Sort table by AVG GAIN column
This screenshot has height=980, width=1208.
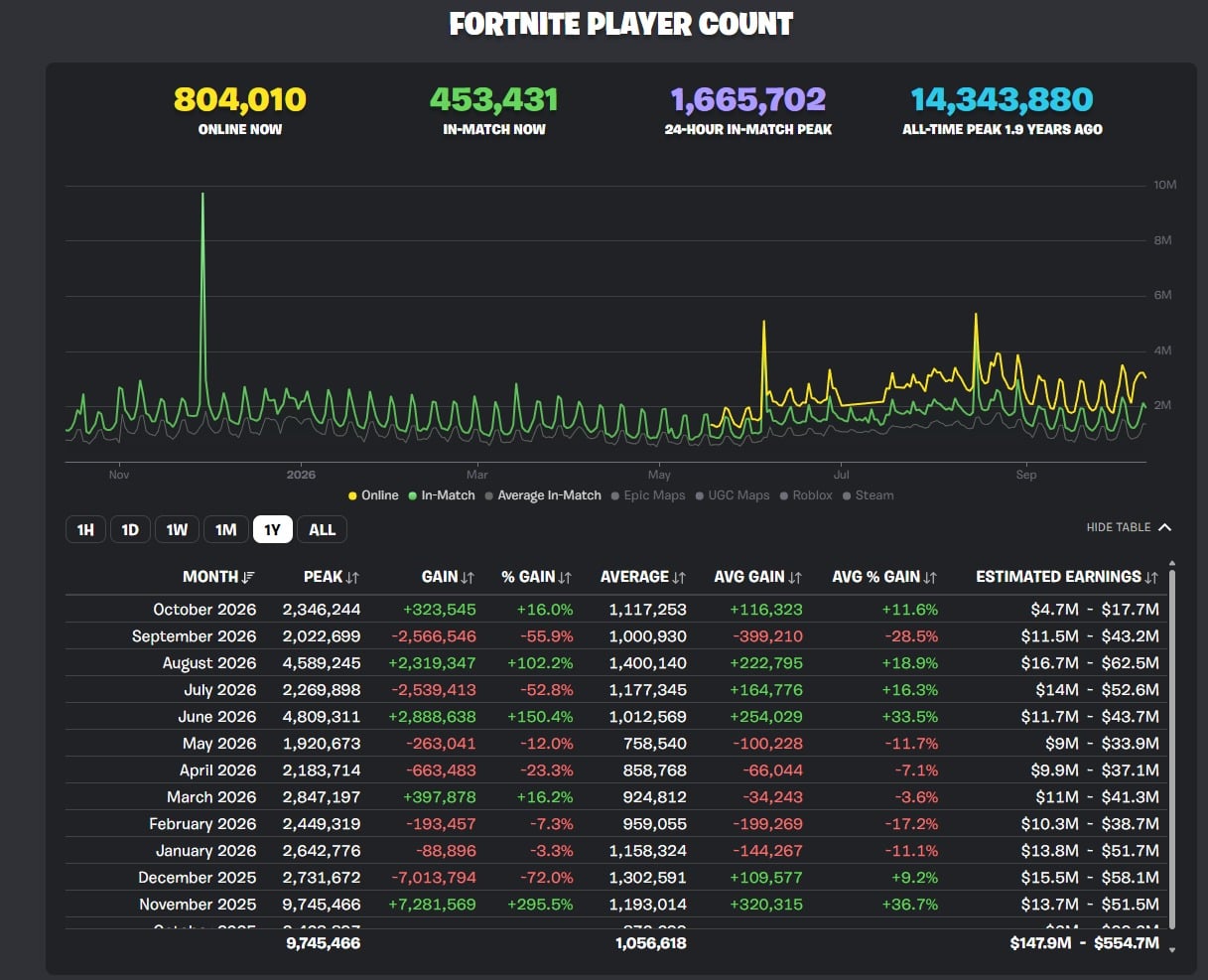tap(758, 577)
